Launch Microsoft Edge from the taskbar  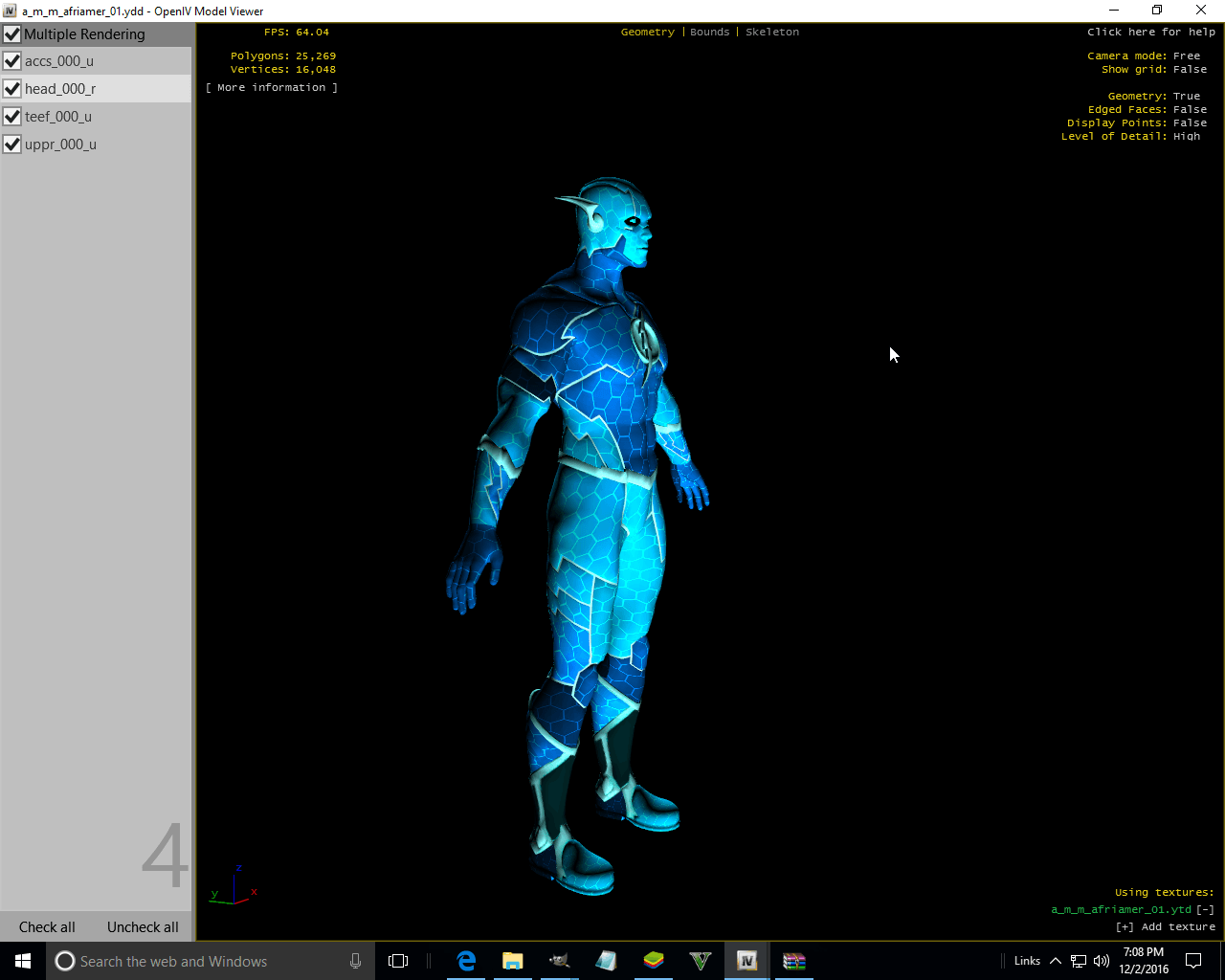click(x=466, y=961)
